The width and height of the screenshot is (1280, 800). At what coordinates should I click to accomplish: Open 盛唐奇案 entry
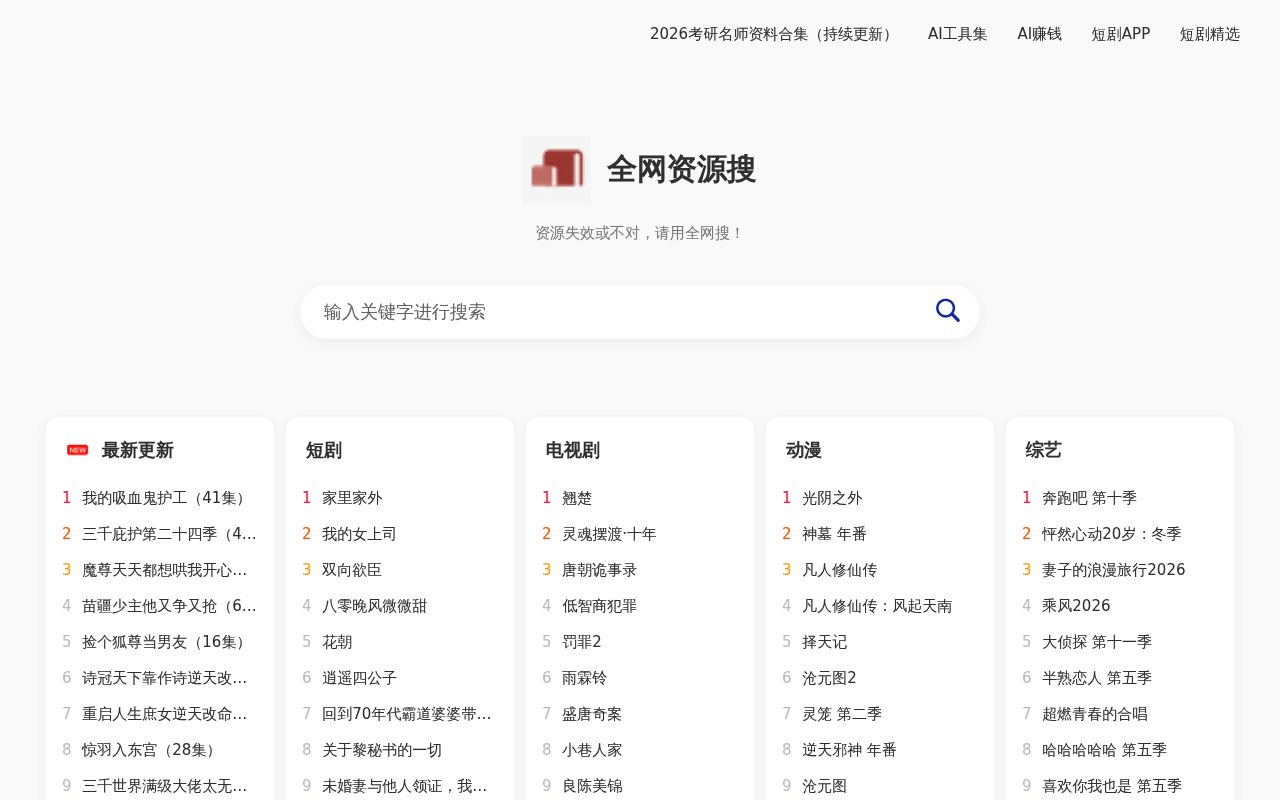(592, 714)
